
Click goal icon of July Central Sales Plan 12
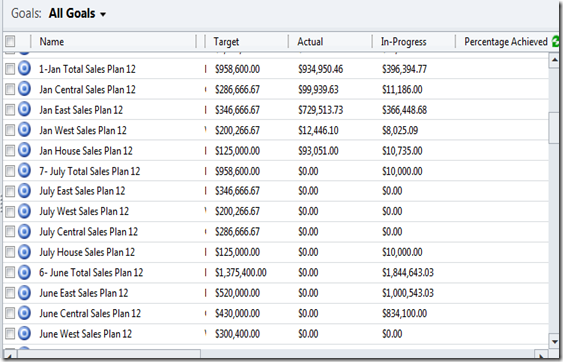pos(24,232)
